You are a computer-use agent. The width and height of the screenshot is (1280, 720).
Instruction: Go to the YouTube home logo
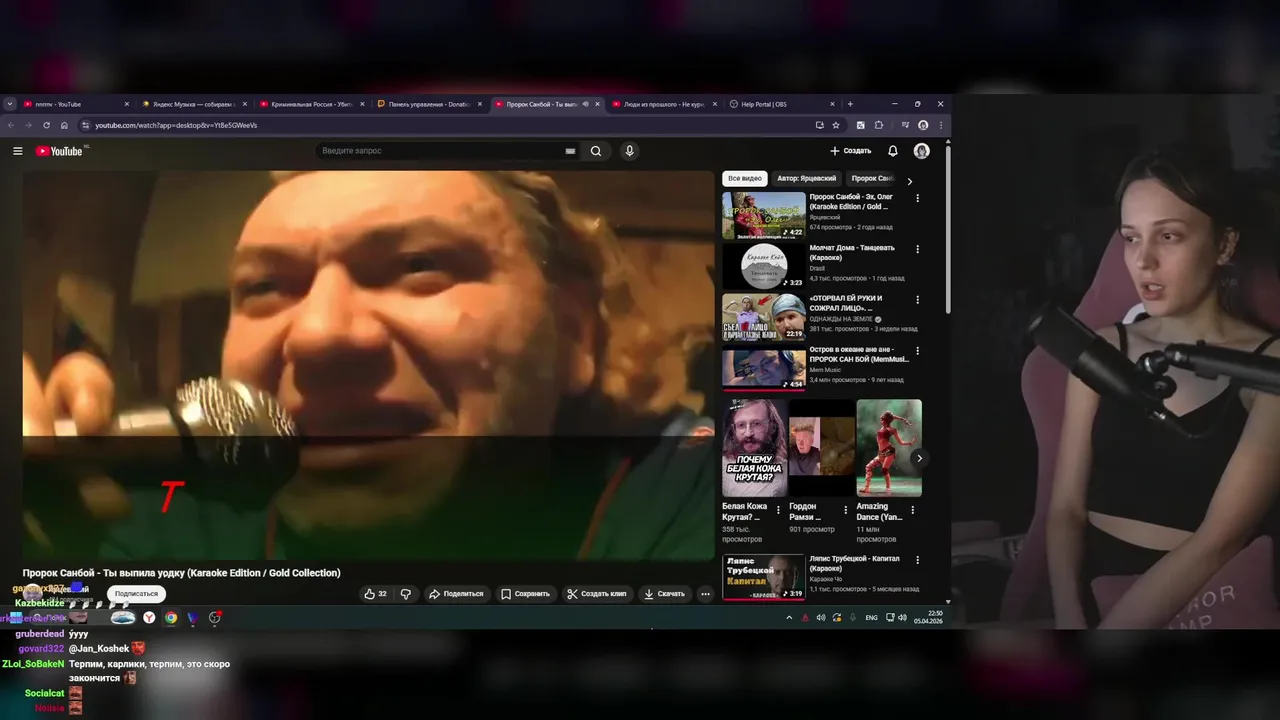pyautogui.click(x=60, y=151)
